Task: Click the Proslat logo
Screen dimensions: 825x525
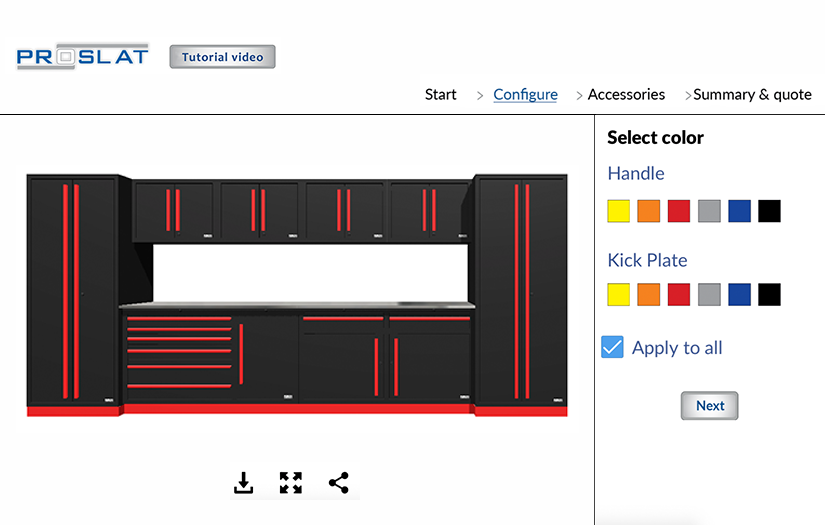Action: (83, 56)
